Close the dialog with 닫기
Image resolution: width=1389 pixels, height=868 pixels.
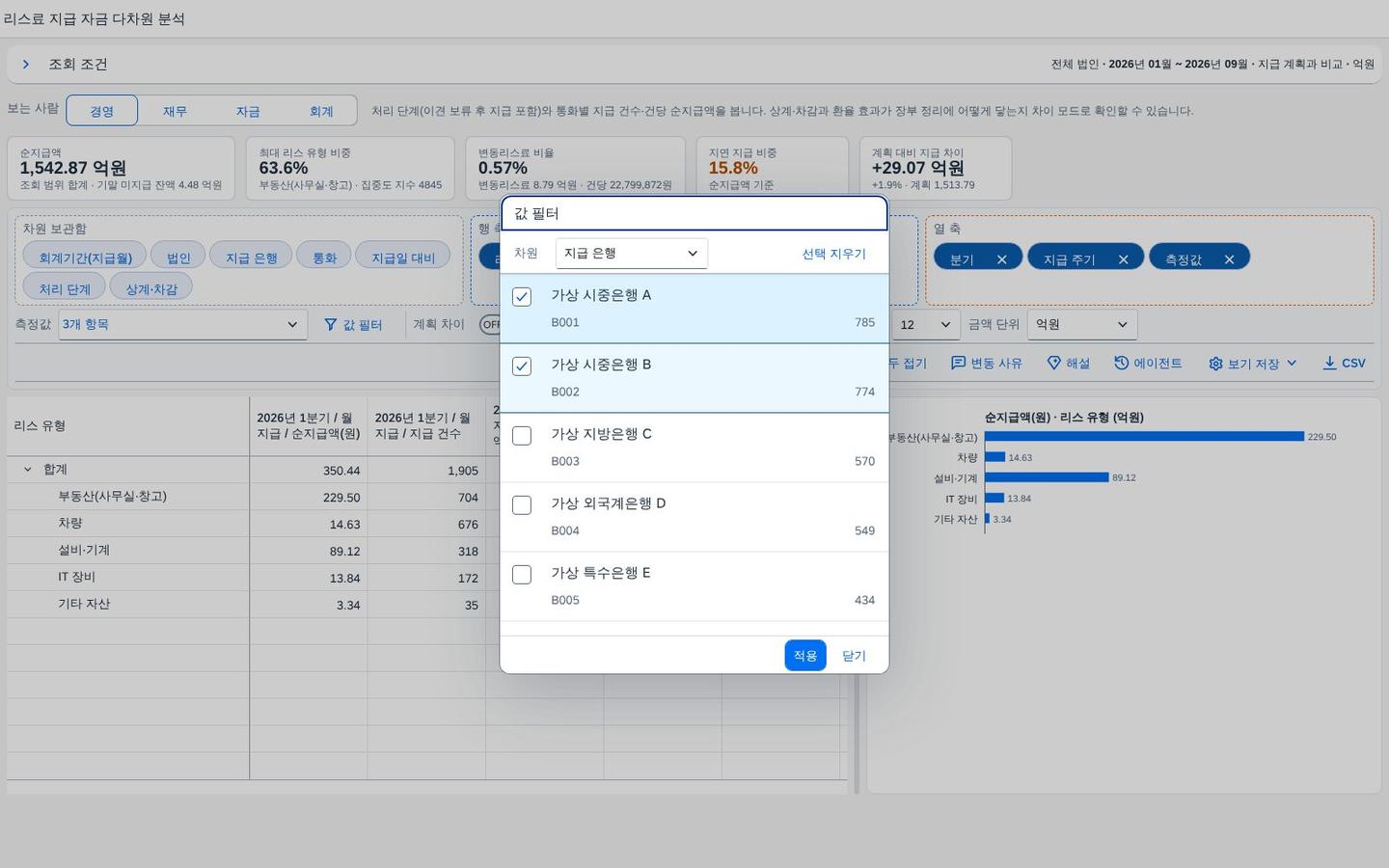(x=854, y=656)
